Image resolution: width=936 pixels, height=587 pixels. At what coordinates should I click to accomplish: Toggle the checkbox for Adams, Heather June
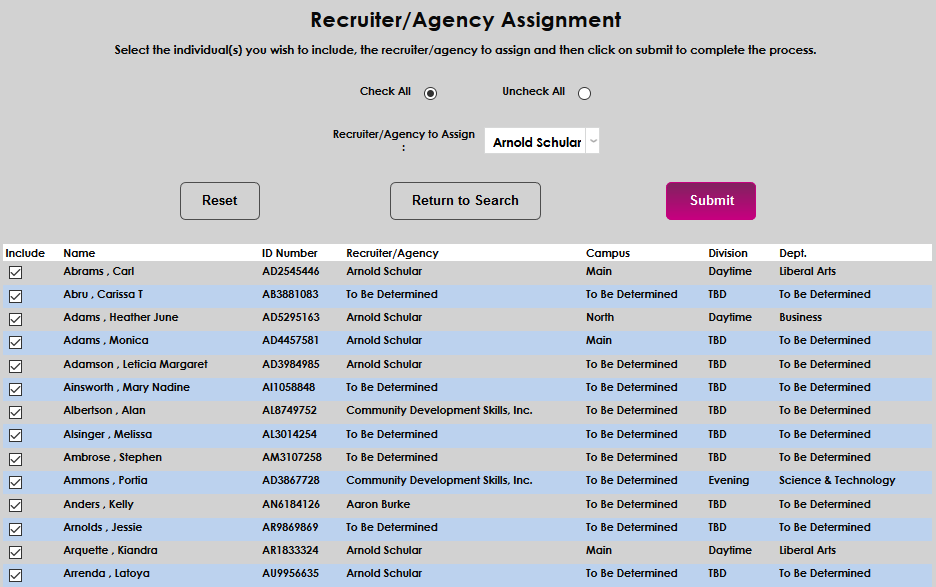15,318
